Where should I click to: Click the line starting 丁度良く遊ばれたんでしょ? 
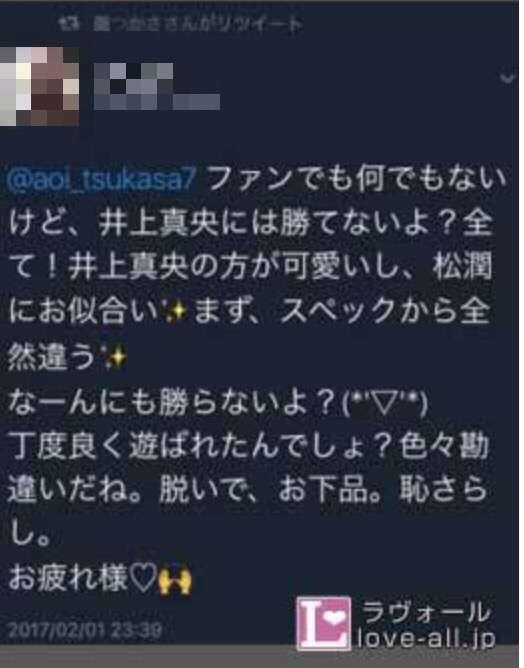tap(248, 447)
